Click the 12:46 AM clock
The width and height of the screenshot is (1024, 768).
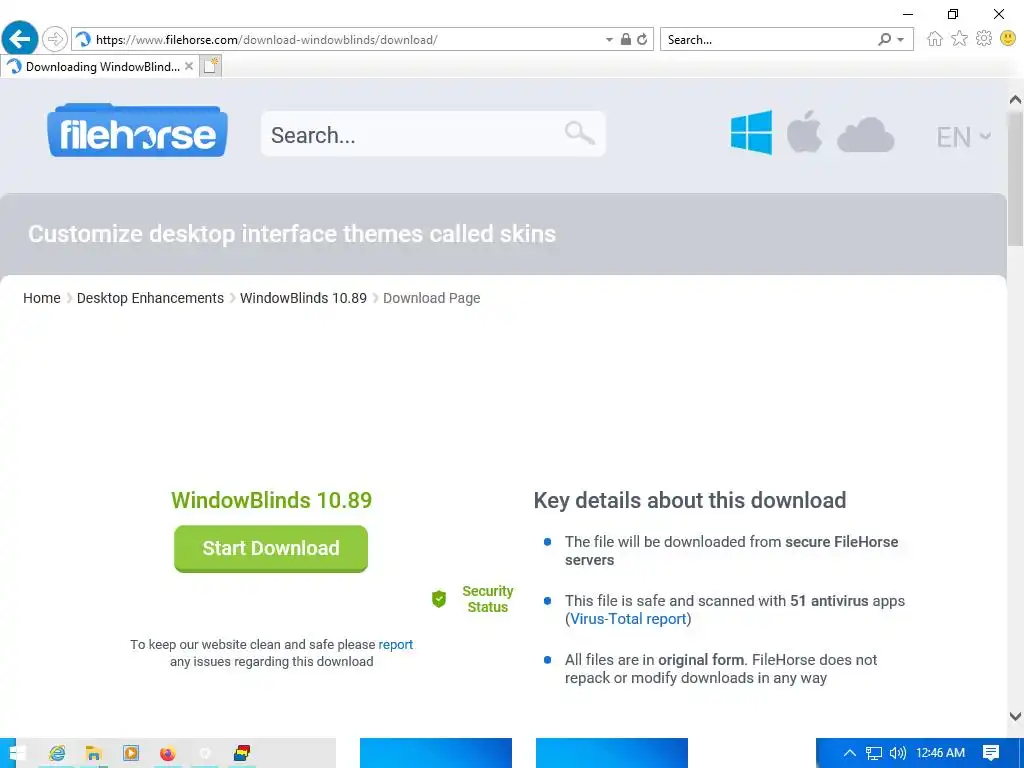click(940, 753)
